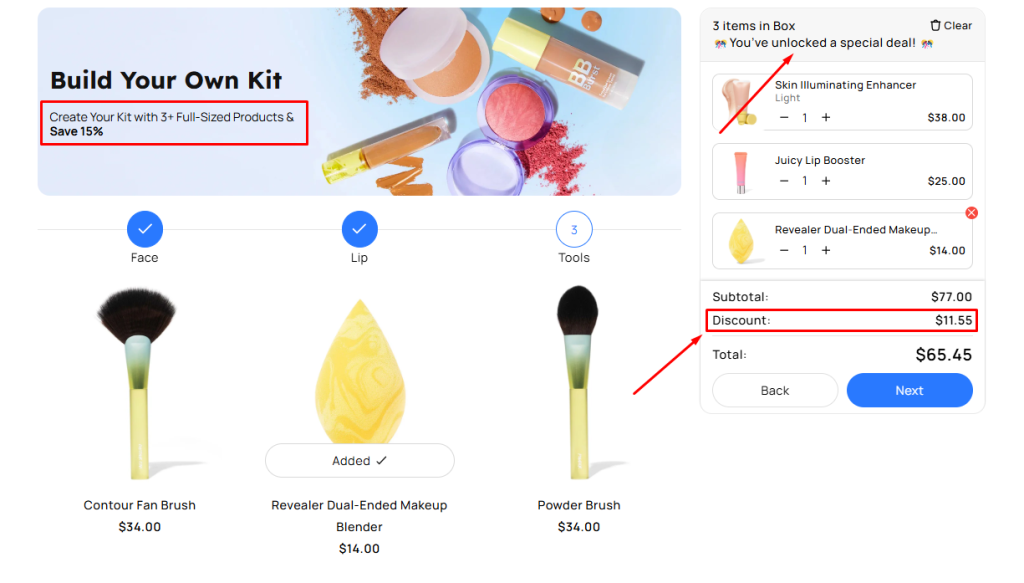
Task: Decrease Skin Illuminating Enhancer quantity
Action: pos(784,118)
